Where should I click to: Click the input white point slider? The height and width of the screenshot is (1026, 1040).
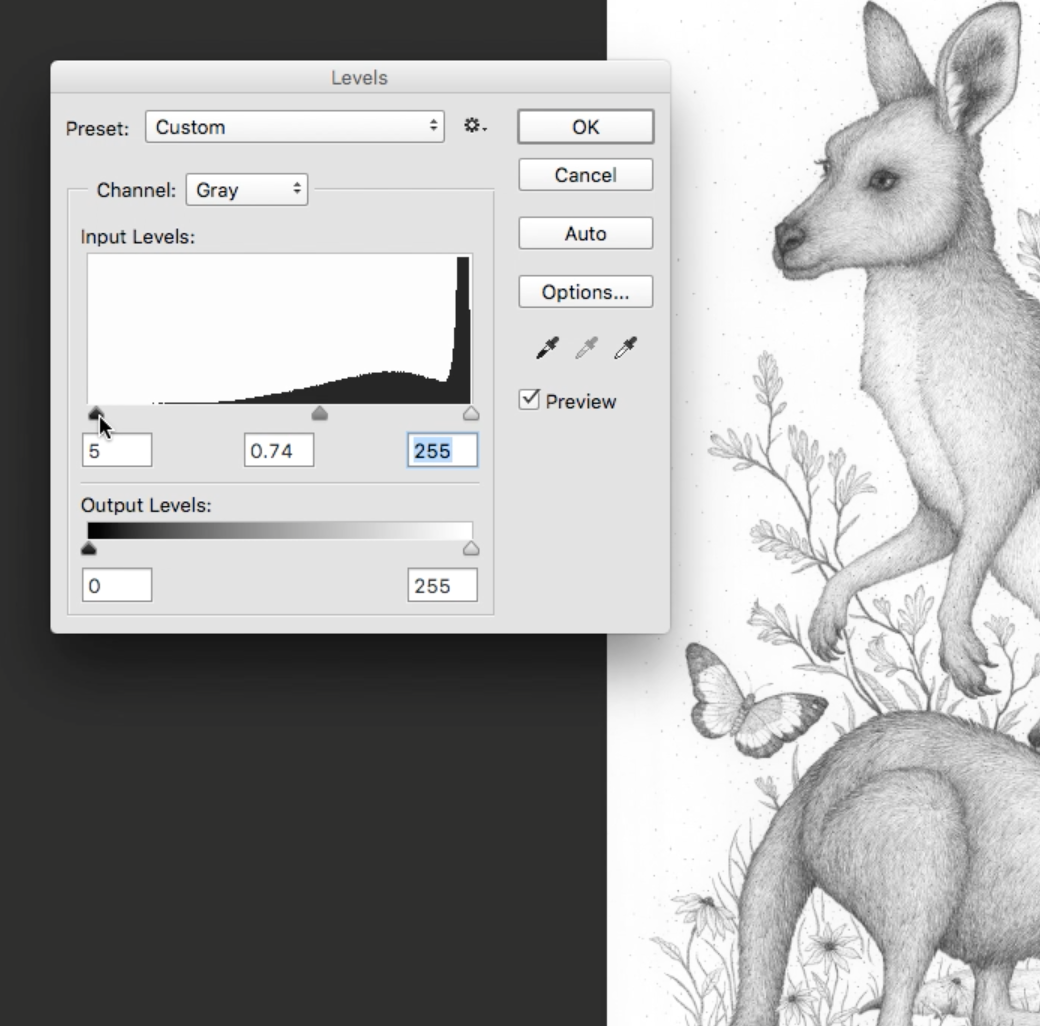471,414
